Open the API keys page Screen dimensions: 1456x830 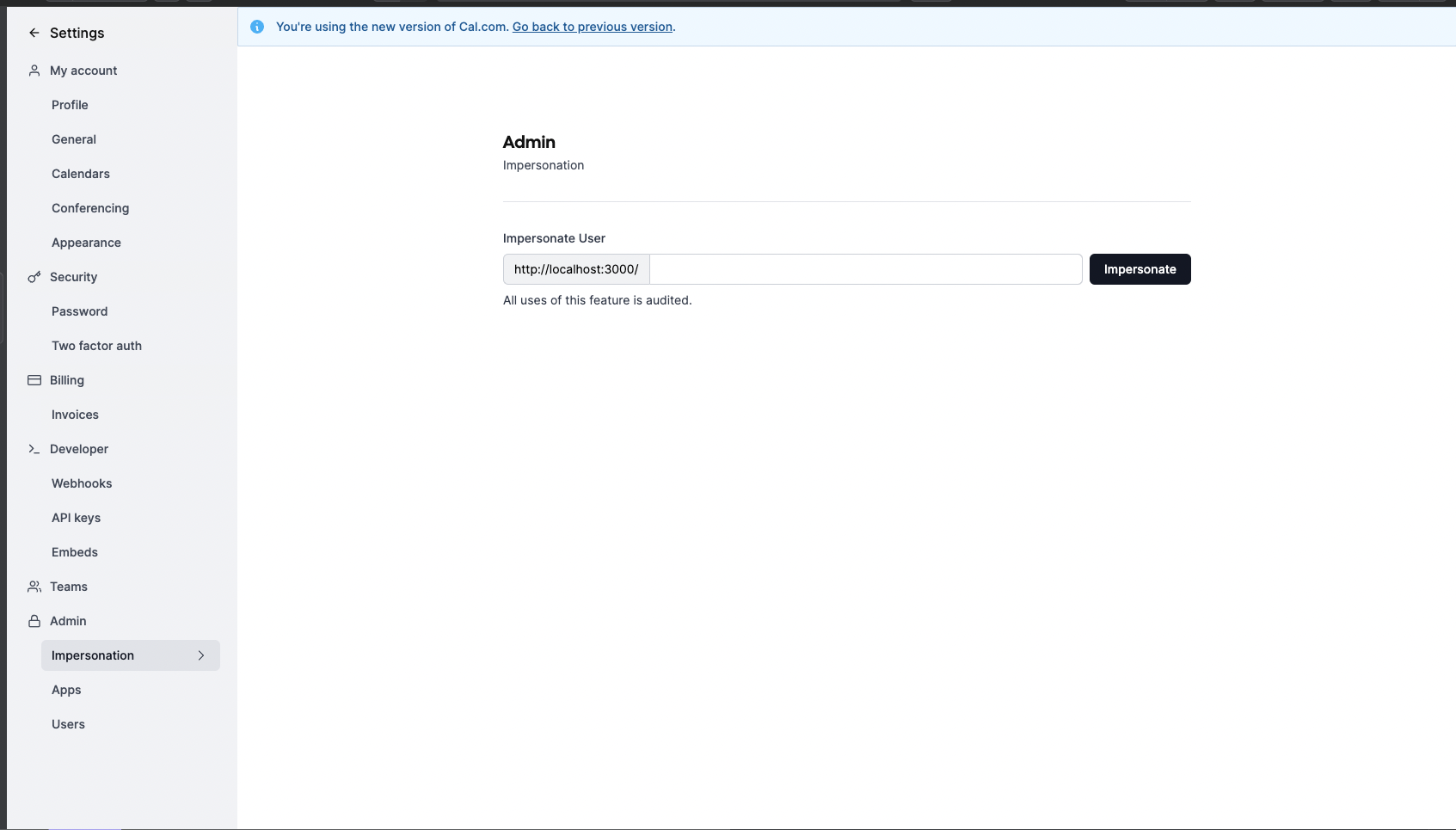point(76,518)
